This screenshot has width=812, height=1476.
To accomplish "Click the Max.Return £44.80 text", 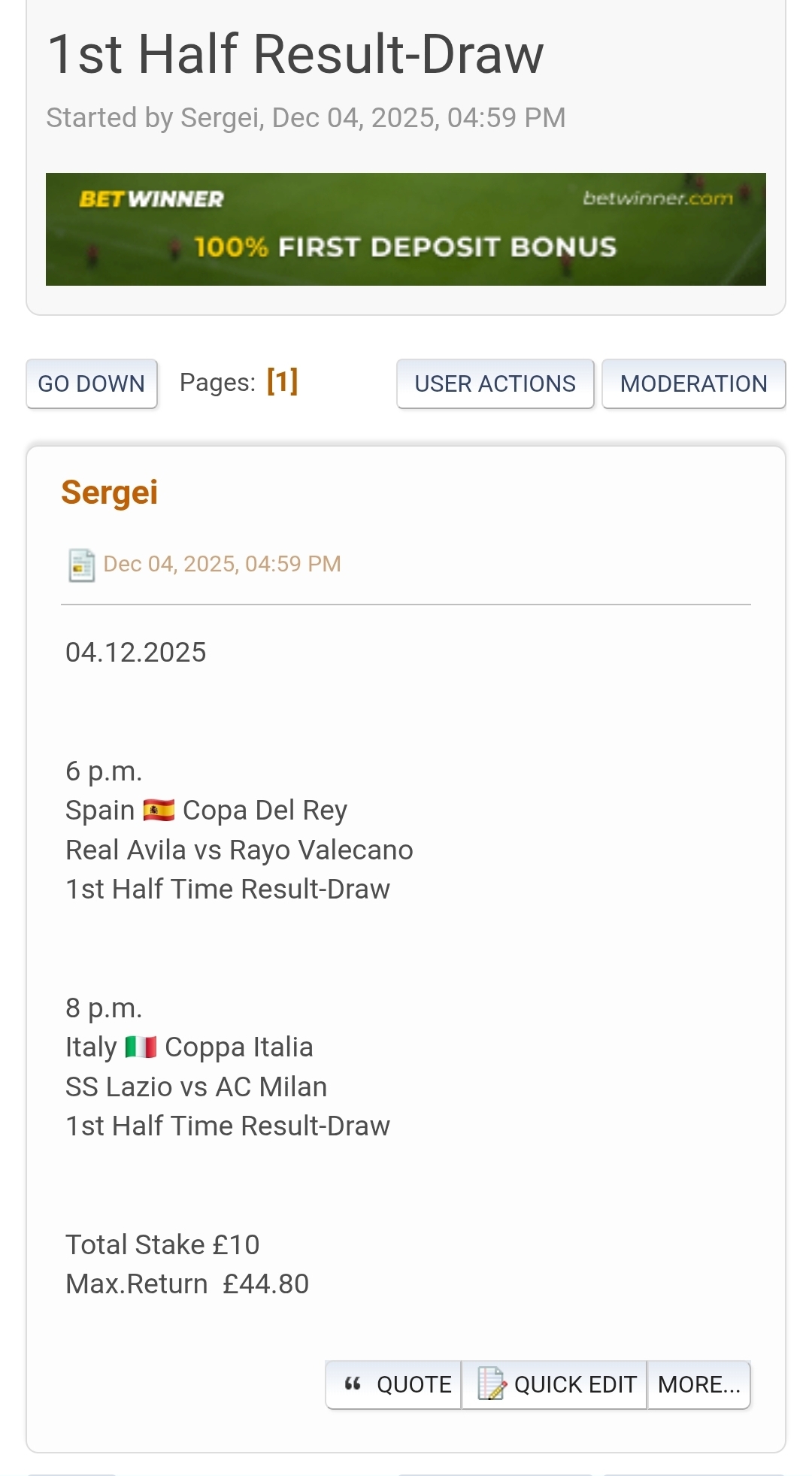I will pyautogui.click(x=187, y=1284).
